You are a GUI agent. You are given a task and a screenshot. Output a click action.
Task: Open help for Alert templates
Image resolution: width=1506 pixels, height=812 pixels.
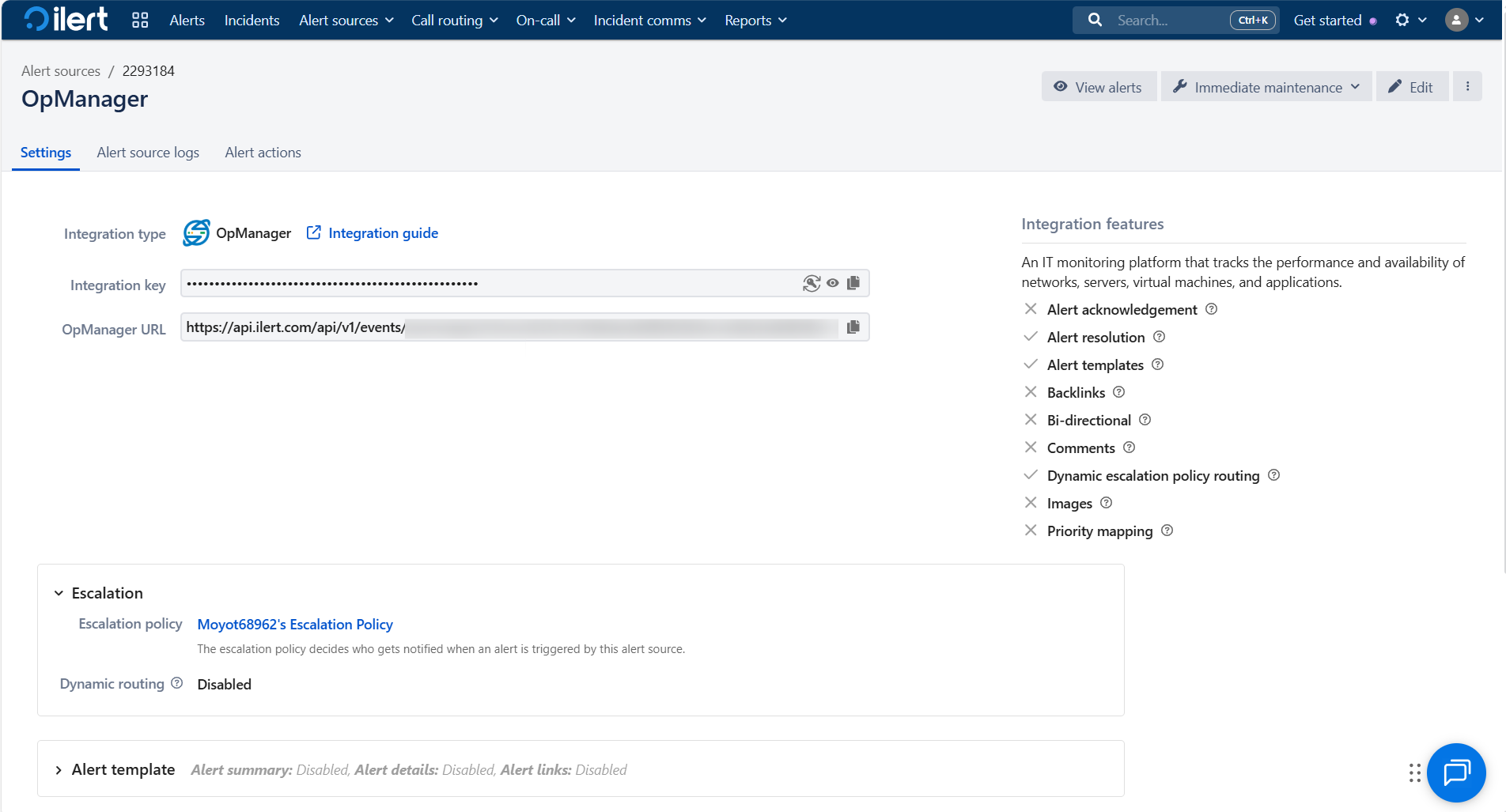pyautogui.click(x=1157, y=364)
